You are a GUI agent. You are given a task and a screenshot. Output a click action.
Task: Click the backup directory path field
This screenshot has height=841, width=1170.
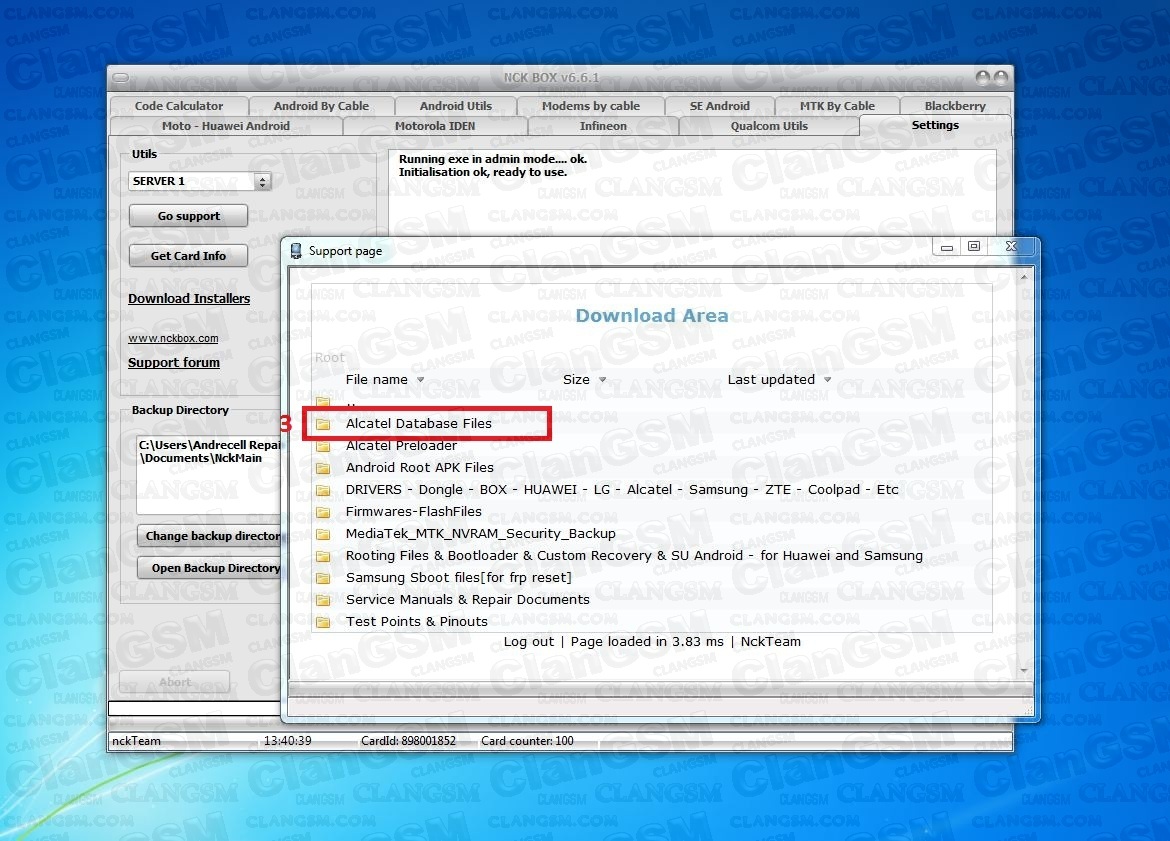[210, 475]
